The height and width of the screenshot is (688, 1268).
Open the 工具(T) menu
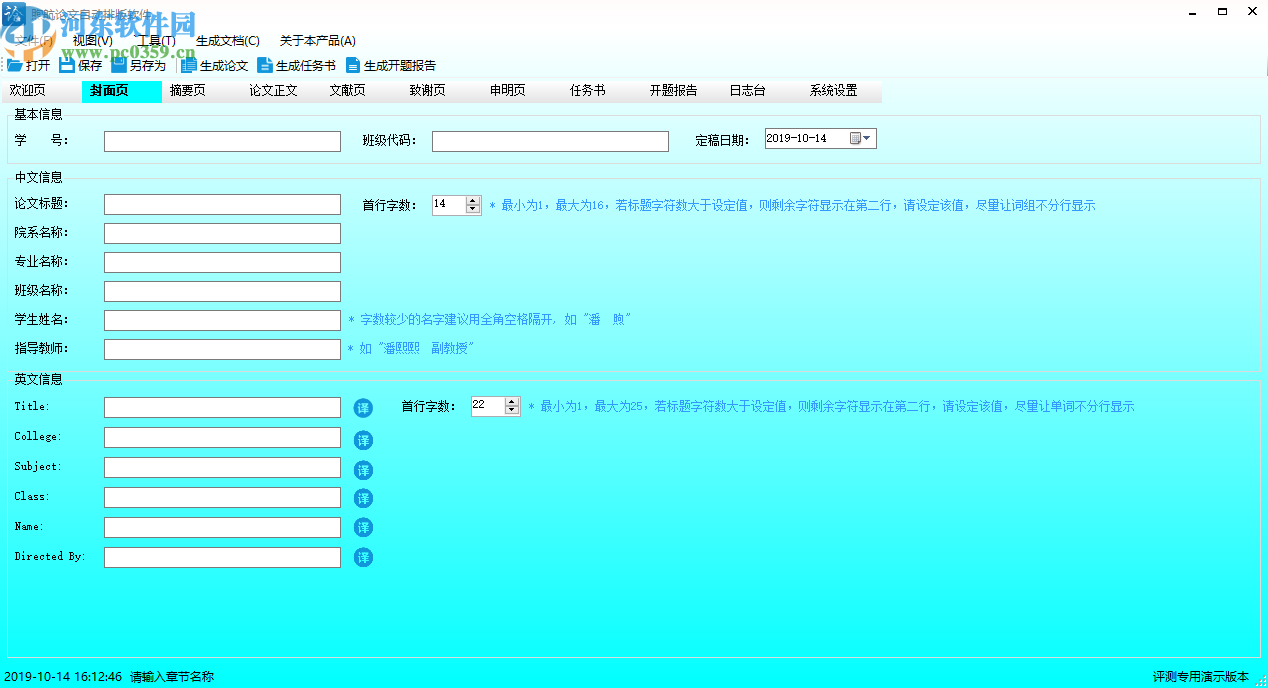pyautogui.click(x=156, y=41)
